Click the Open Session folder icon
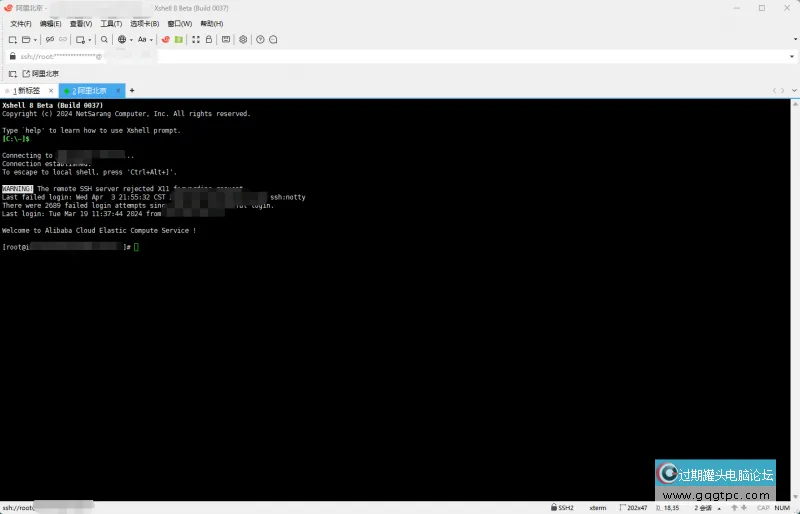 click(x=26, y=40)
